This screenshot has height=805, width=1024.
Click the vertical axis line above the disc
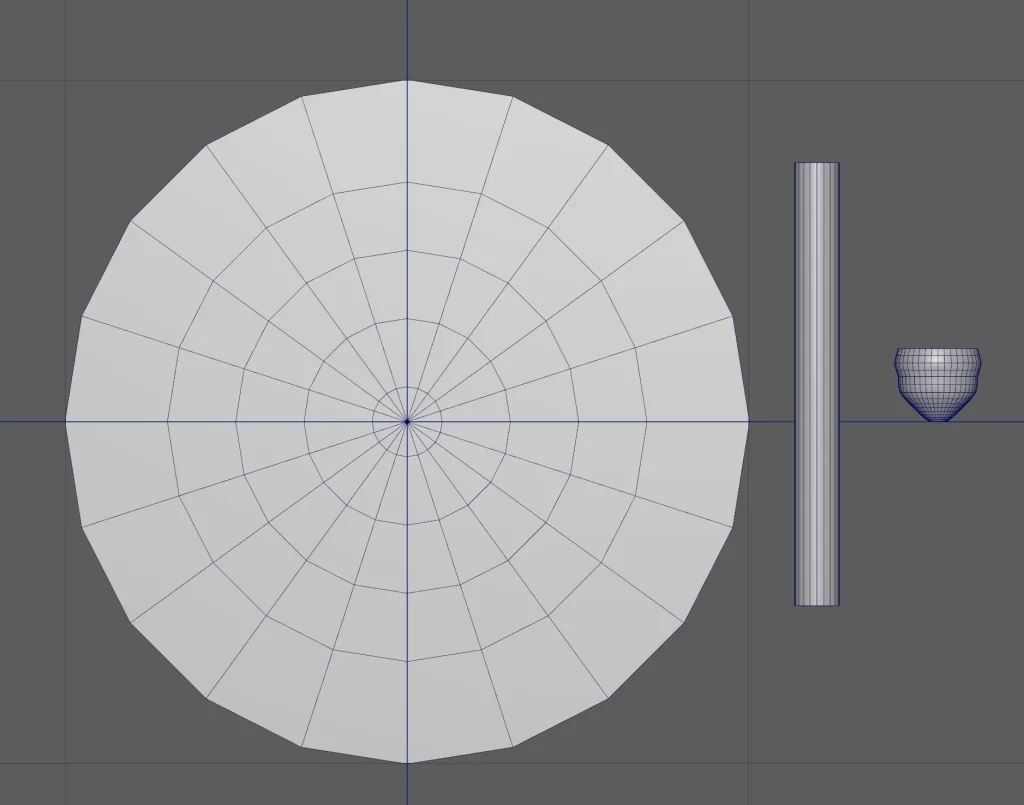tap(407, 40)
